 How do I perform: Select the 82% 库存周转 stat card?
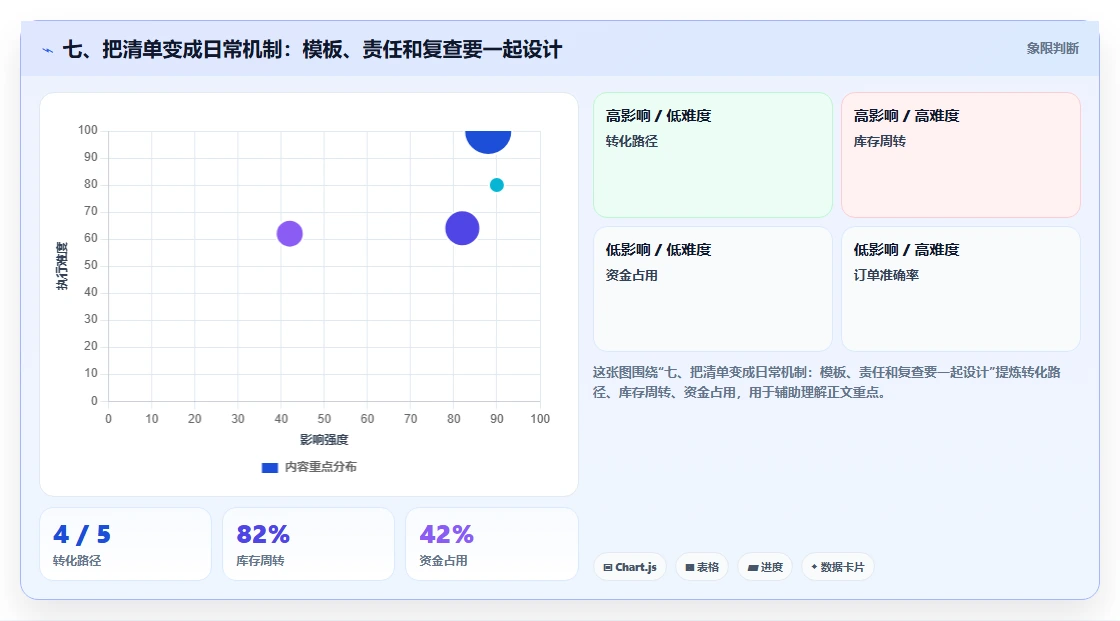309,544
